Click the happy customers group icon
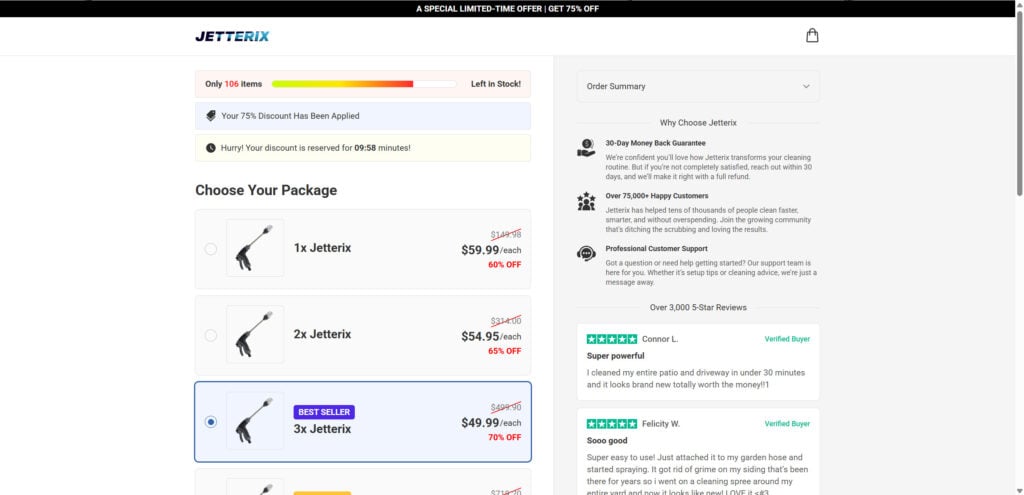This screenshot has width=1024, height=495. pyautogui.click(x=586, y=202)
